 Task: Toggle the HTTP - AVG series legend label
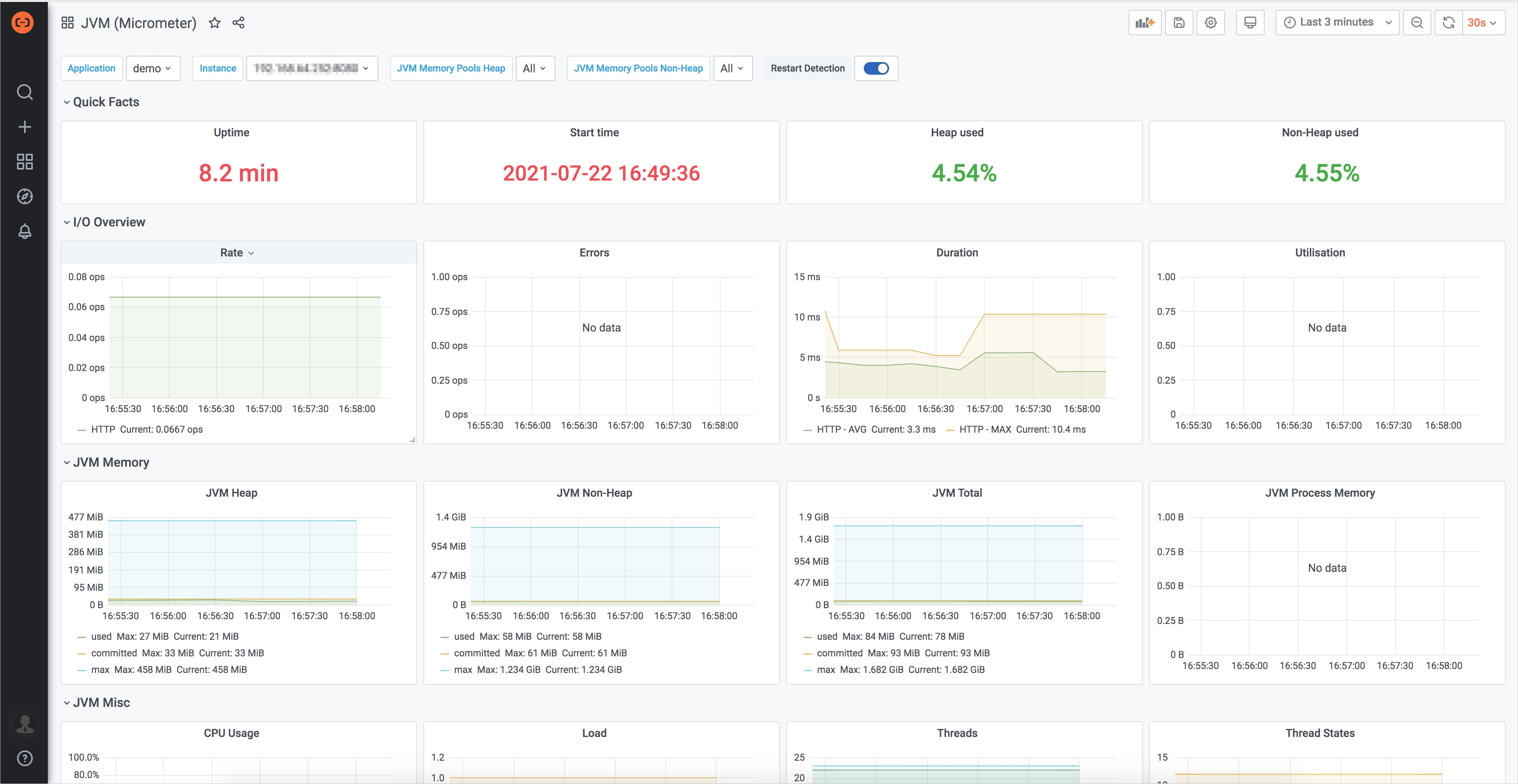pos(842,430)
